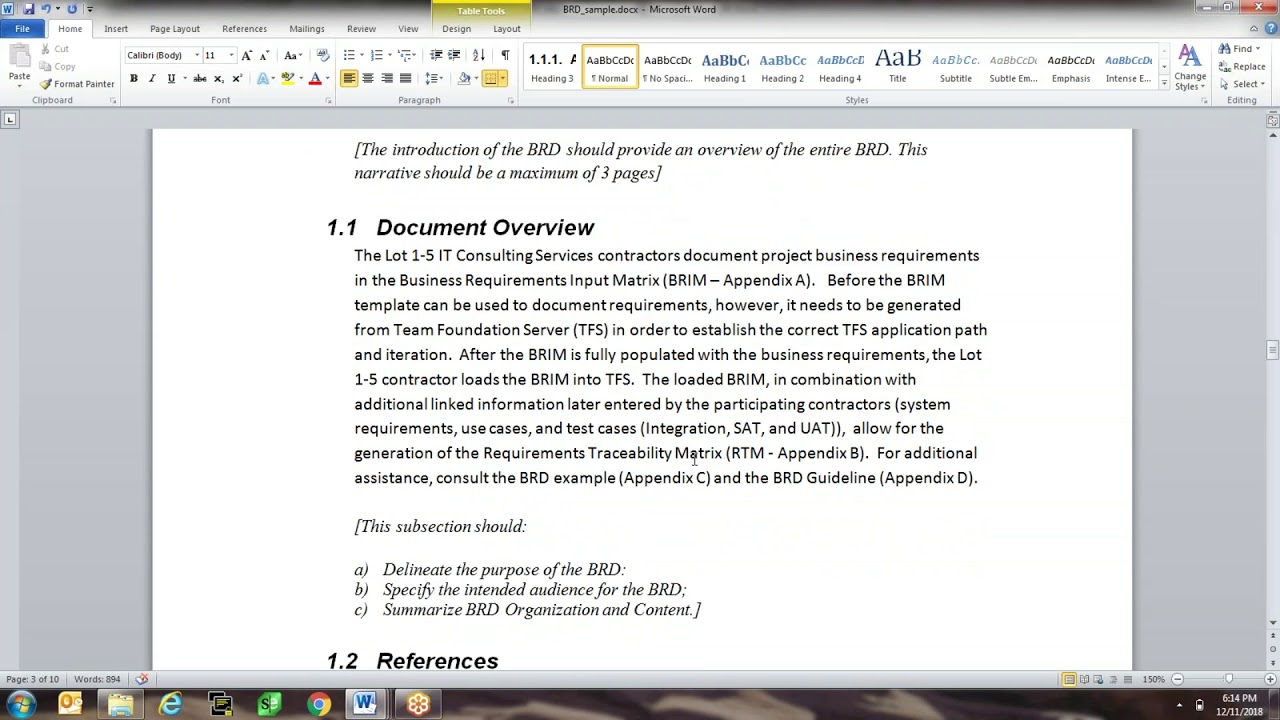Center the paragraph text
Image resolution: width=1280 pixels, height=720 pixels.
368,79
